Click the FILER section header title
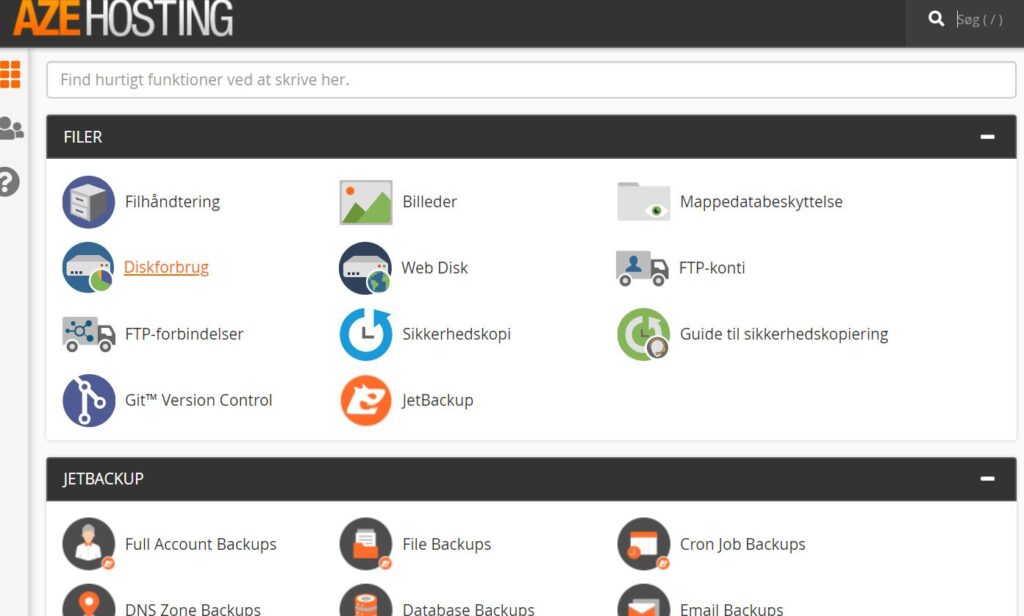The height and width of the screenshot is (616, 1024). pos(83,137)
